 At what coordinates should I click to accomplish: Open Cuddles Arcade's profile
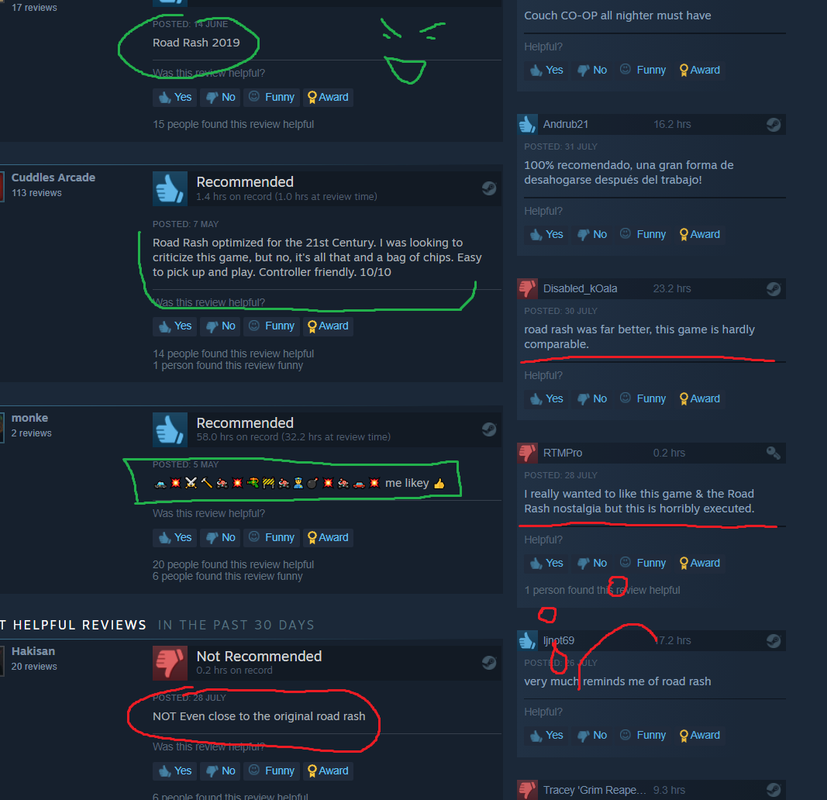(x=53, y=178)
